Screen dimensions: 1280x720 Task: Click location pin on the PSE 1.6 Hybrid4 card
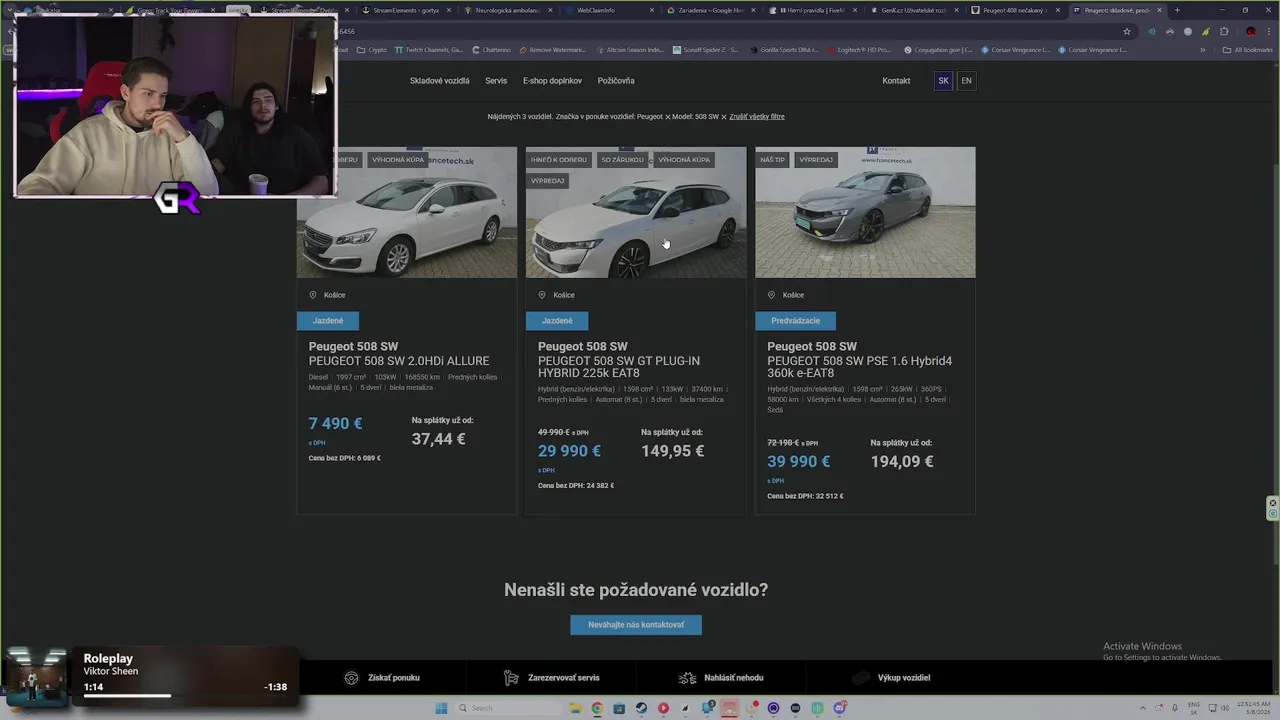pos(771,295)
